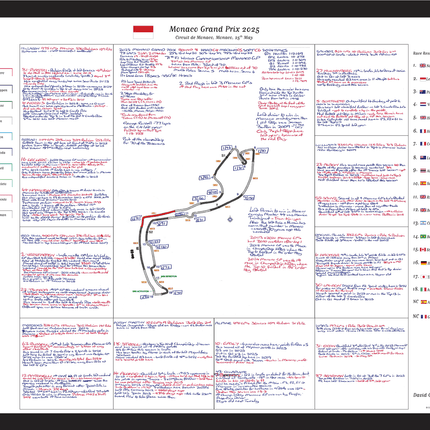
Task: Click the red legend box at left edge
Action: coord(6,73)
